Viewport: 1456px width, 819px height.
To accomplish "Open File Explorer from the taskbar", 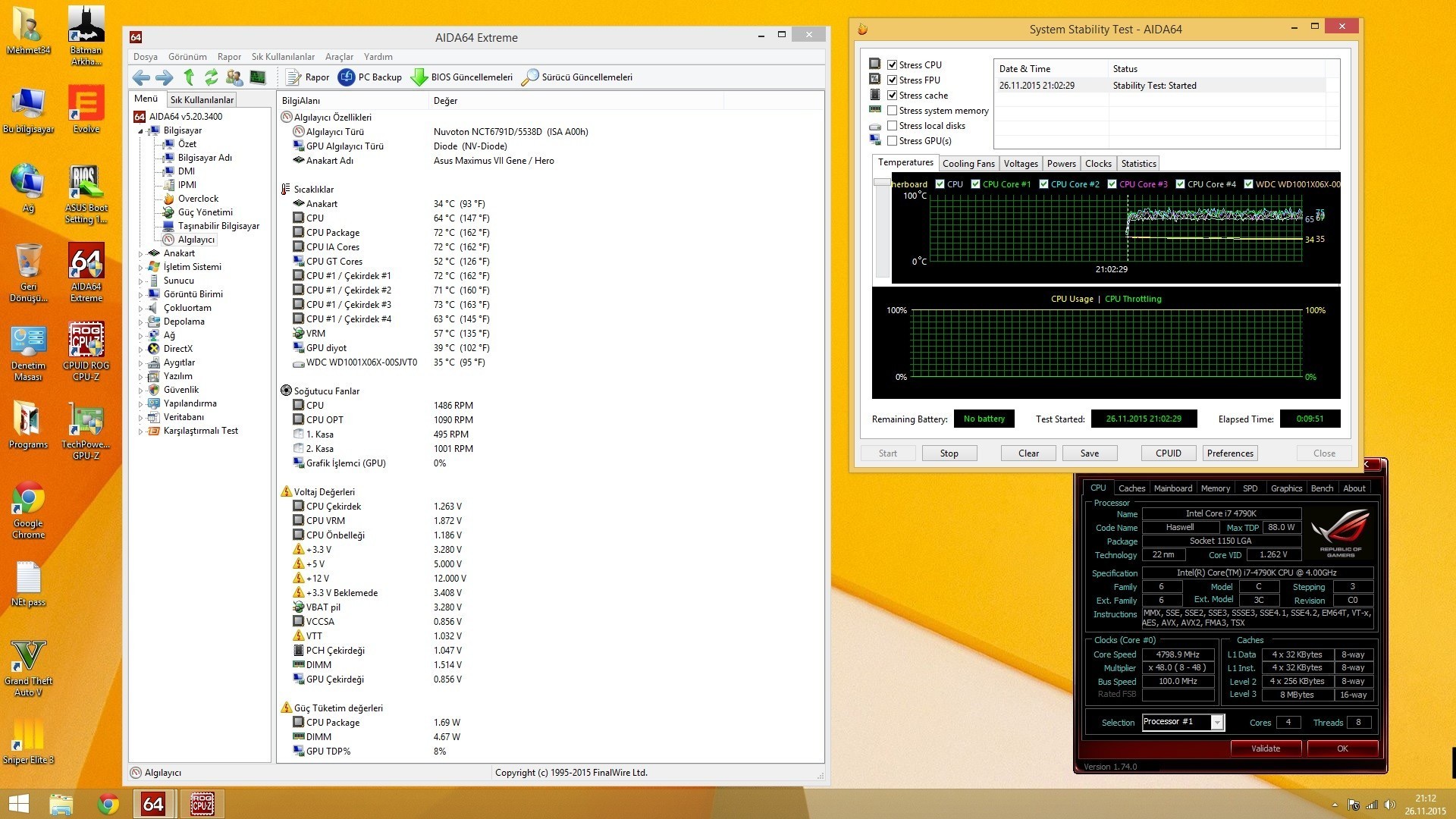I will coord(61,804).
